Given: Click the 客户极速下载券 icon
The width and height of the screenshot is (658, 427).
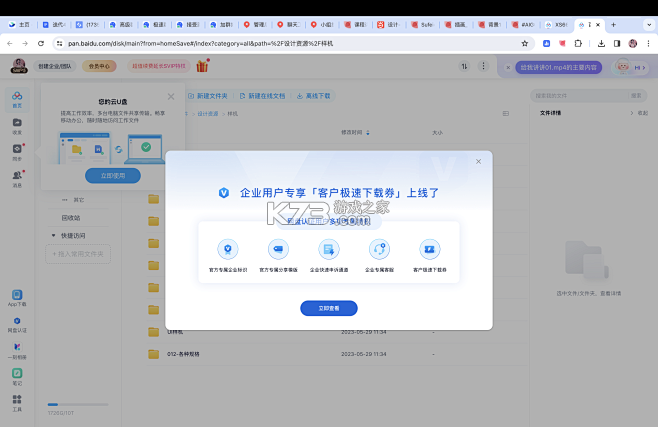Looking at the screenshot, I should coord(430,249).
